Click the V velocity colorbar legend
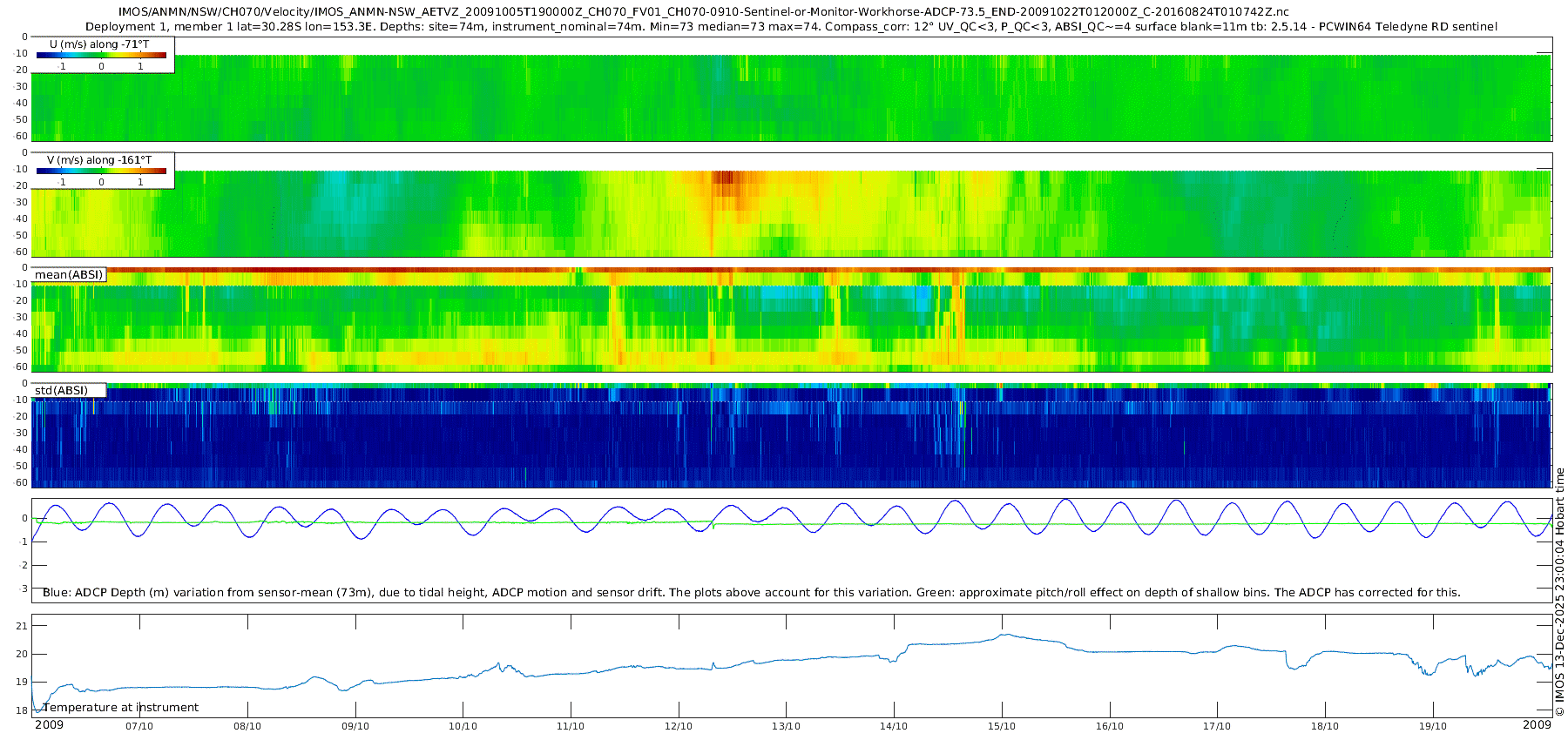The width and height of the screenshot is (1568, 740). pos(101,171)
